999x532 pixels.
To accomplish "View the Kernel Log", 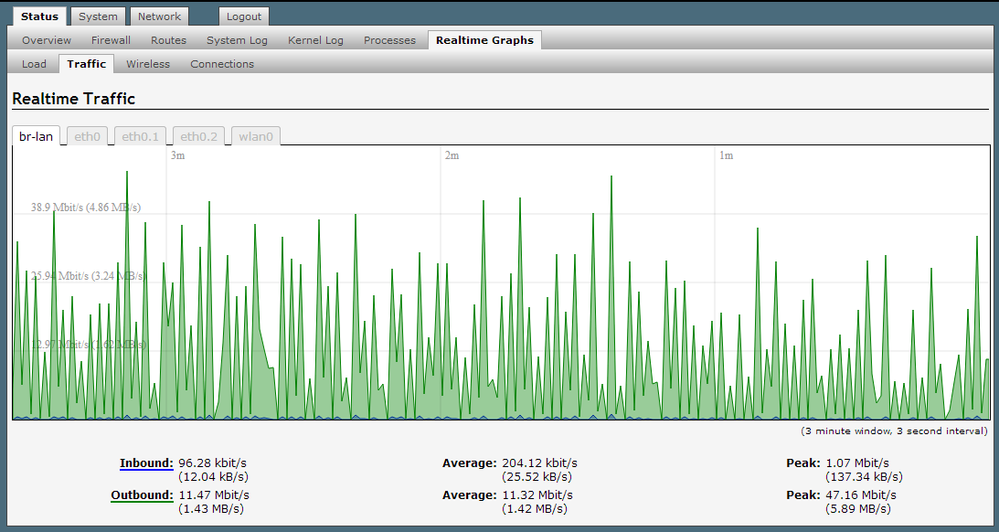I will coord(315,40).
